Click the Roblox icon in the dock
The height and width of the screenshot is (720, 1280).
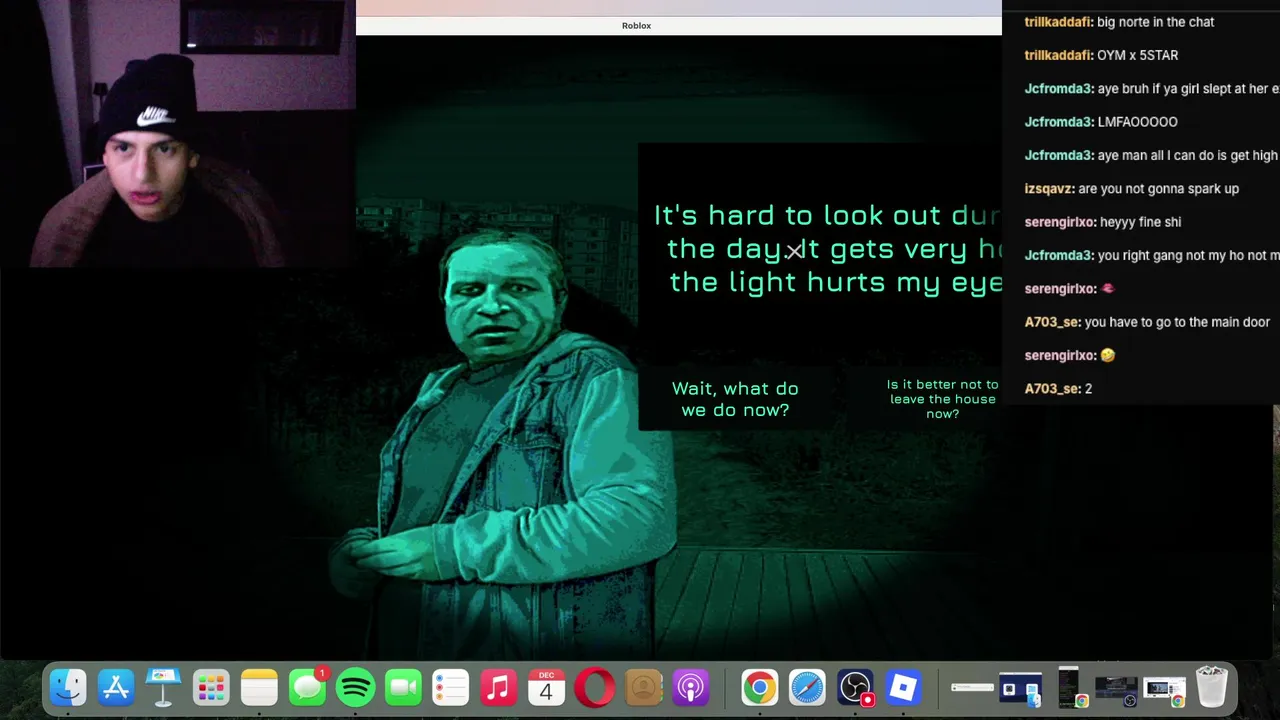pyautogui.click(x=903, y=688)
